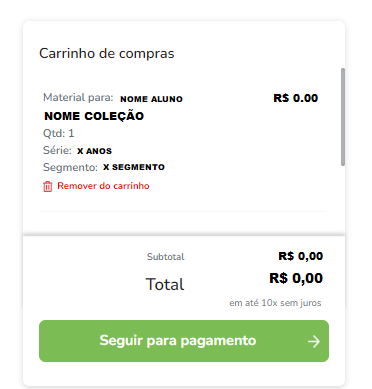This screenshot has width=372, height=389.
Task: Click the Série label
Action: pyautogui.click(x=57, y=150)
